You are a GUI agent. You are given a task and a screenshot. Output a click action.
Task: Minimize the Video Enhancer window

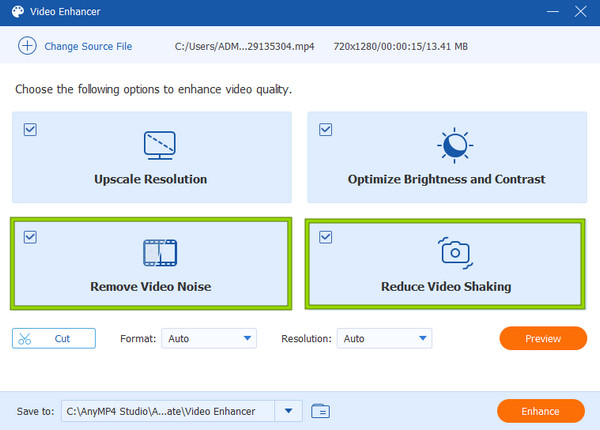[x=553, y=11]
